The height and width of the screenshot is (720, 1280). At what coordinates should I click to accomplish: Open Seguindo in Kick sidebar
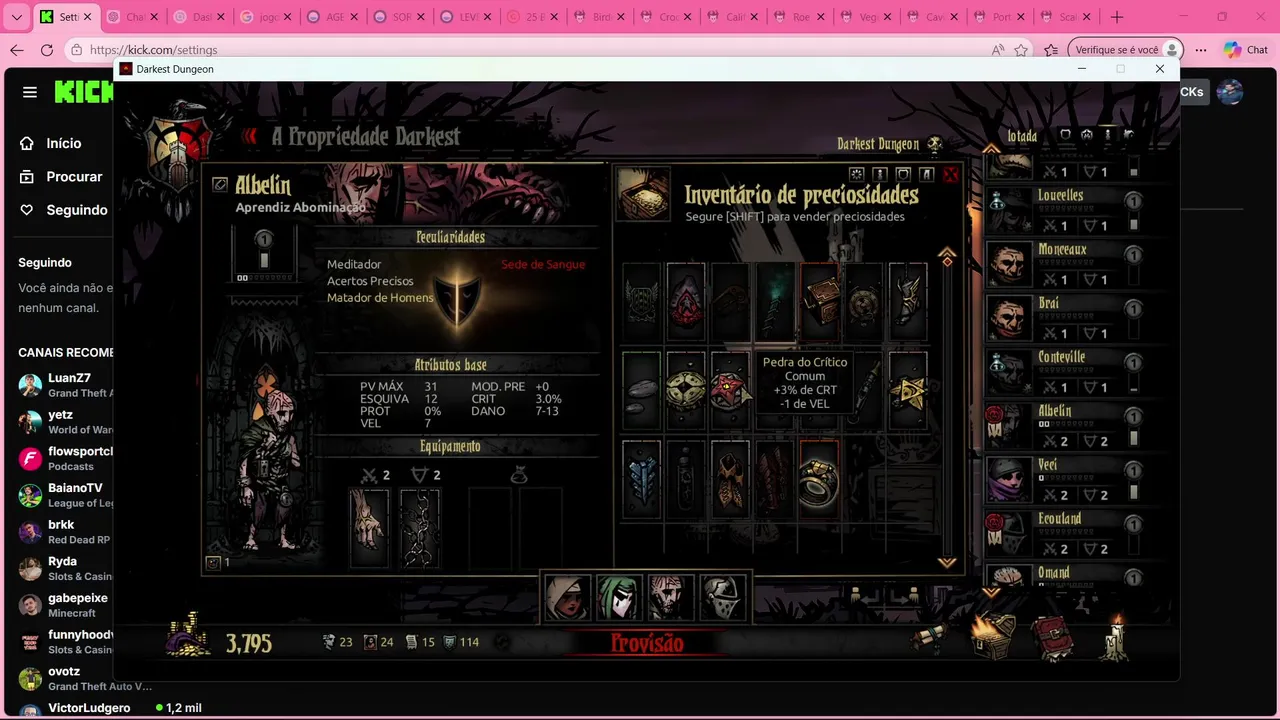click(x=63, y=210)
